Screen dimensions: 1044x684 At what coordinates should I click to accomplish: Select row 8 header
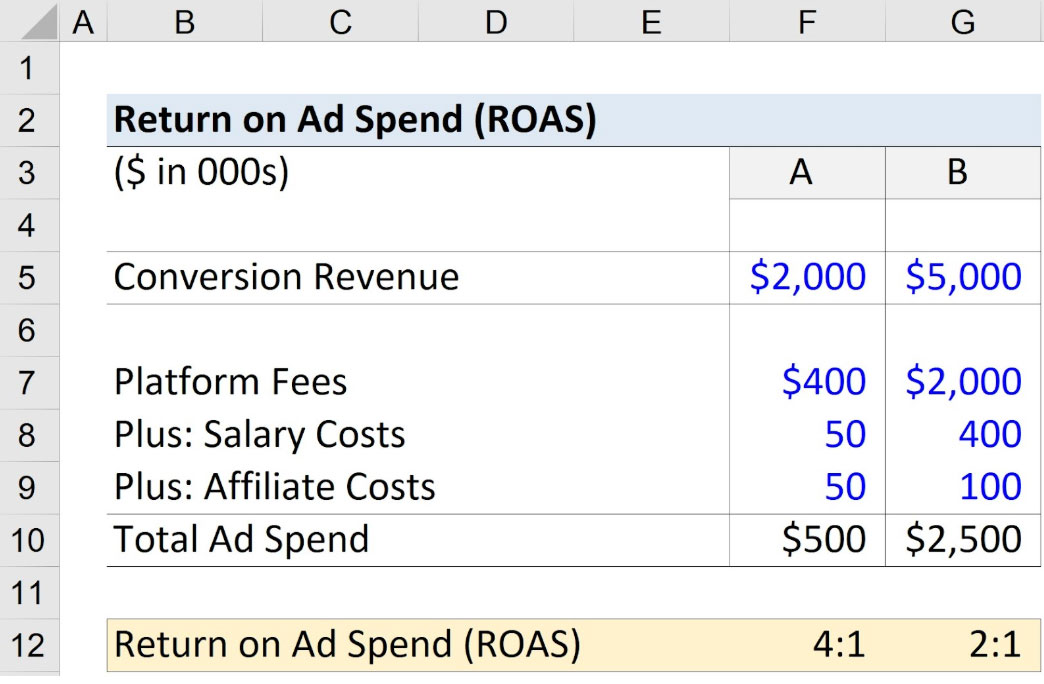click(29, 436)
